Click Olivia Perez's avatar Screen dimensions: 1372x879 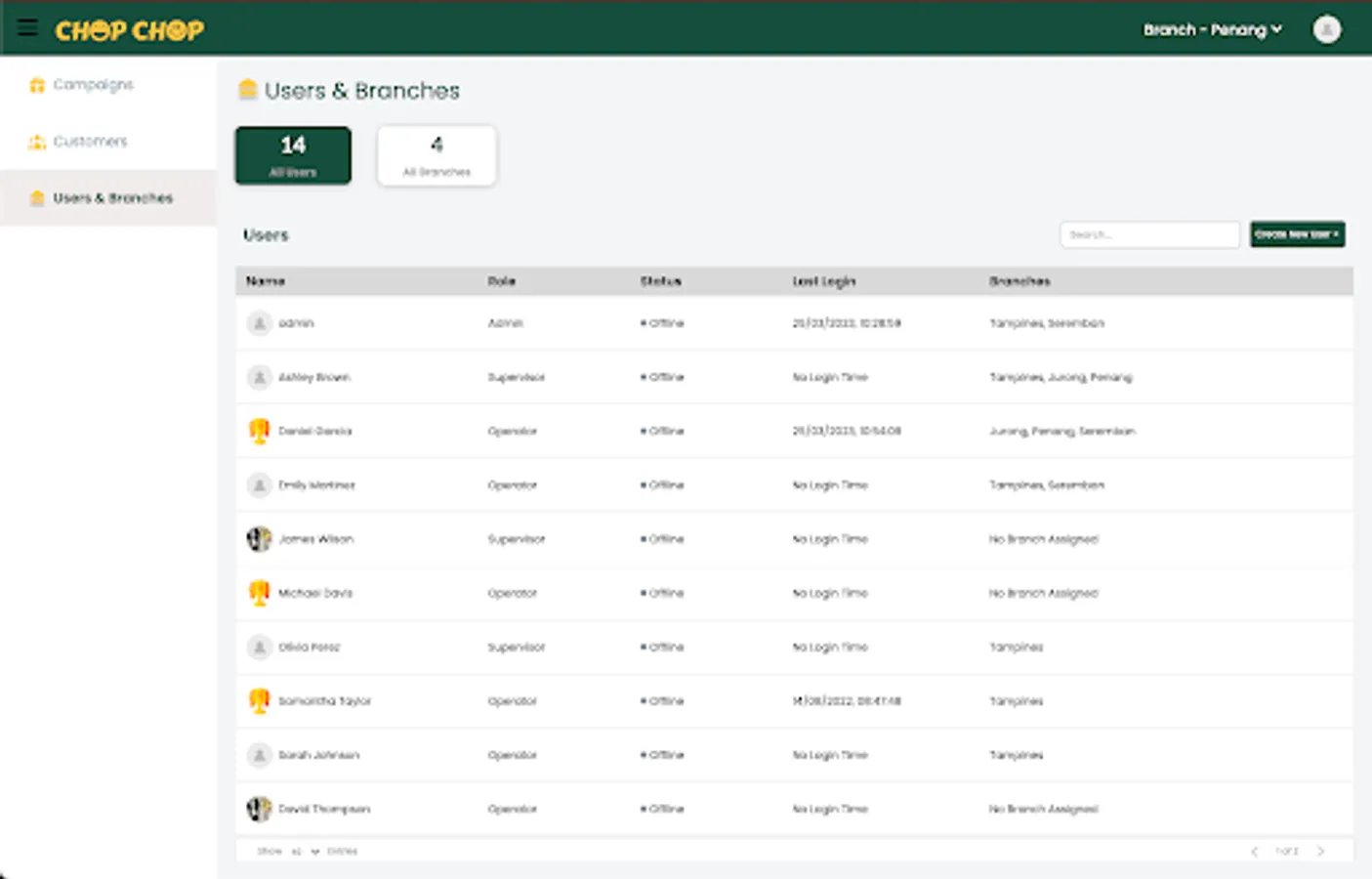tap(259, 648)
